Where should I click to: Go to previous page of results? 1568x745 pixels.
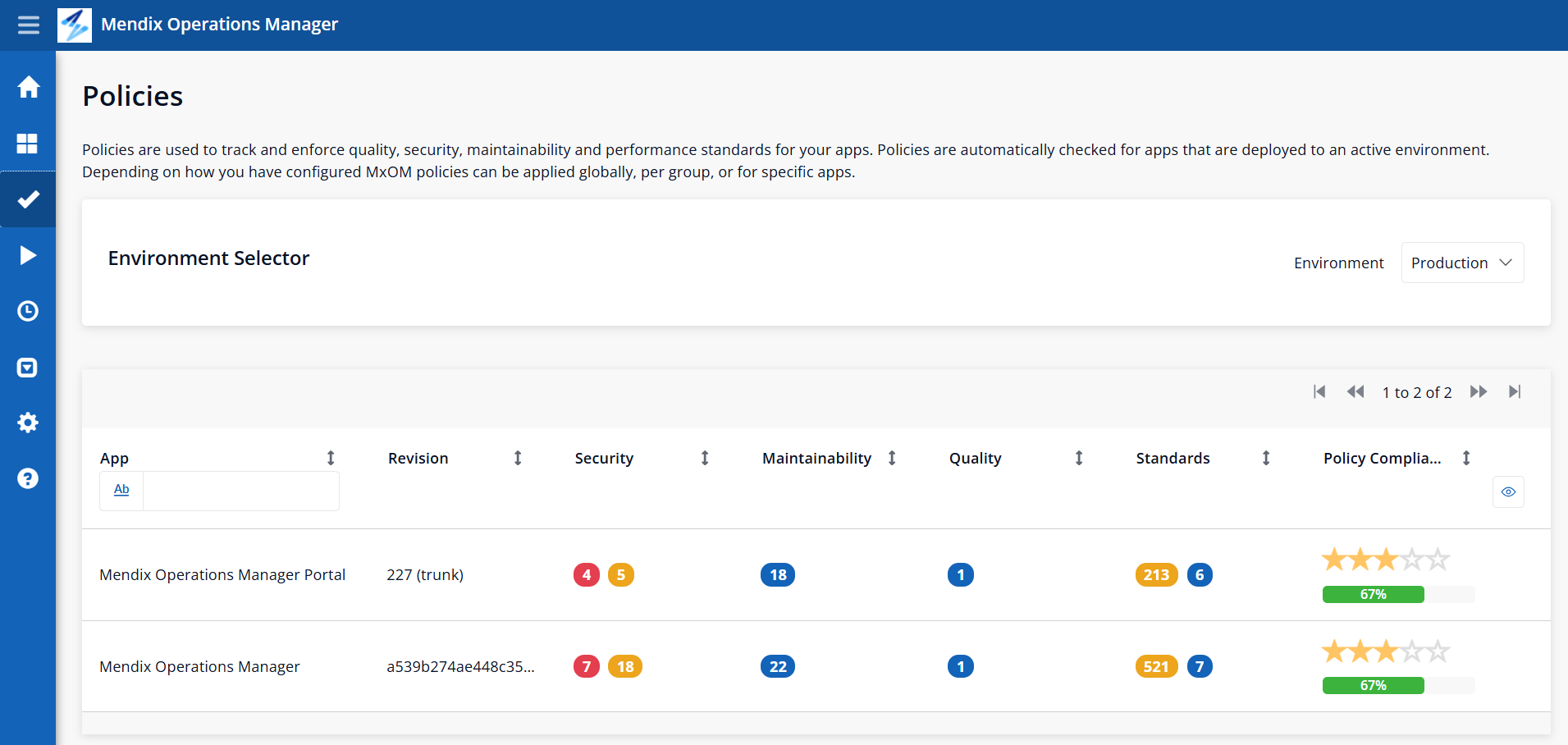click(1355, 391)
